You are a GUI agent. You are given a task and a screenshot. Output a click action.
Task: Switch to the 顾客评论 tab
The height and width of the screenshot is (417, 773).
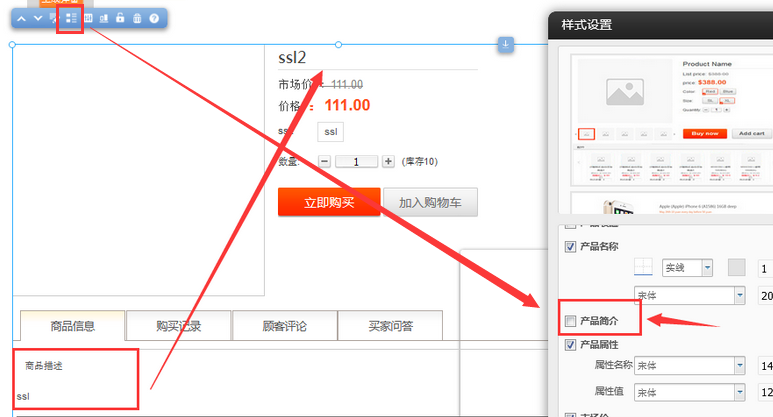284,326
